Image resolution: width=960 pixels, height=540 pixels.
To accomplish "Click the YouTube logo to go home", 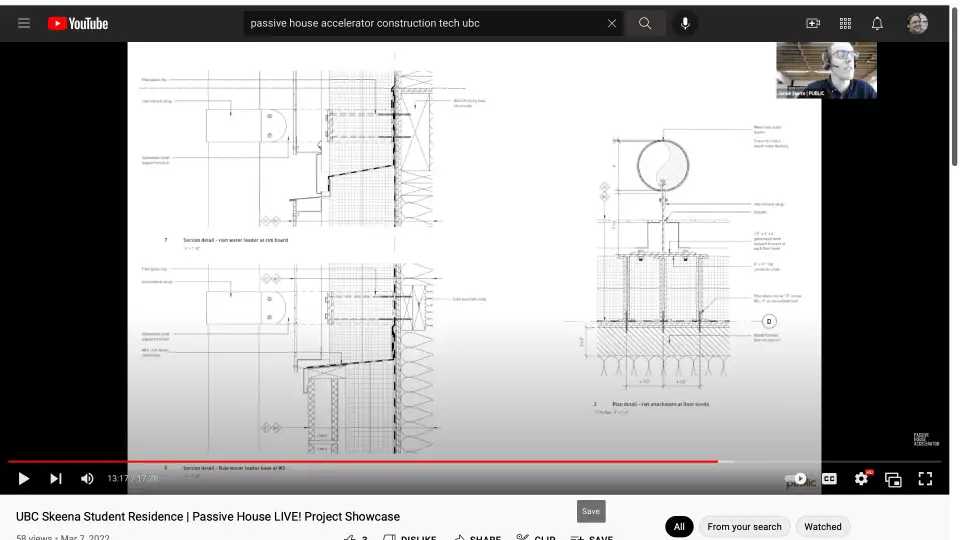I will tap(78, 23).
